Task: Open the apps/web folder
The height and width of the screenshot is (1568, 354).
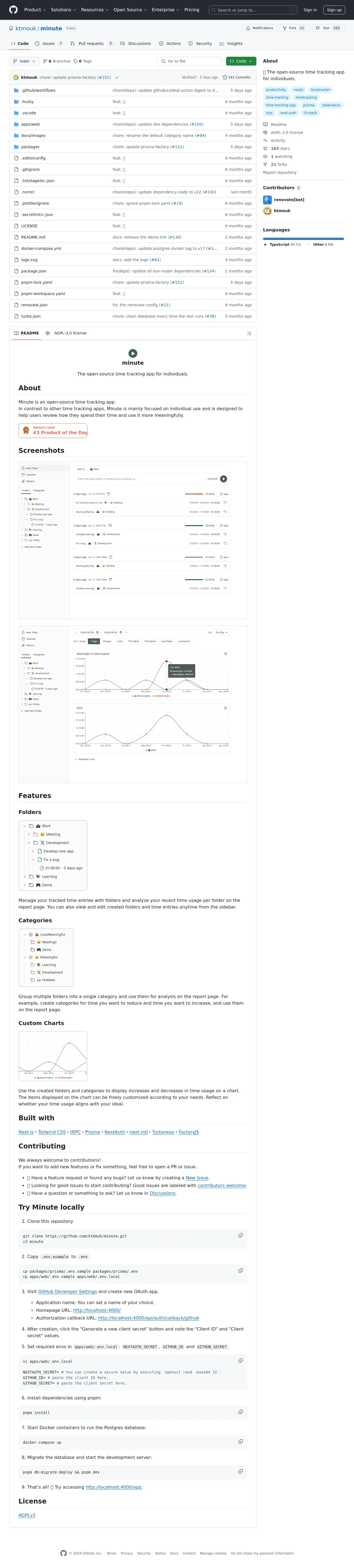Action: coord(30,124)
